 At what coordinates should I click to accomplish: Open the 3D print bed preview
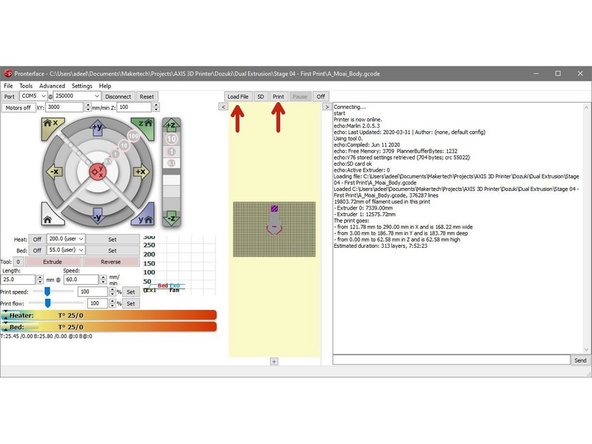[274, 229]
